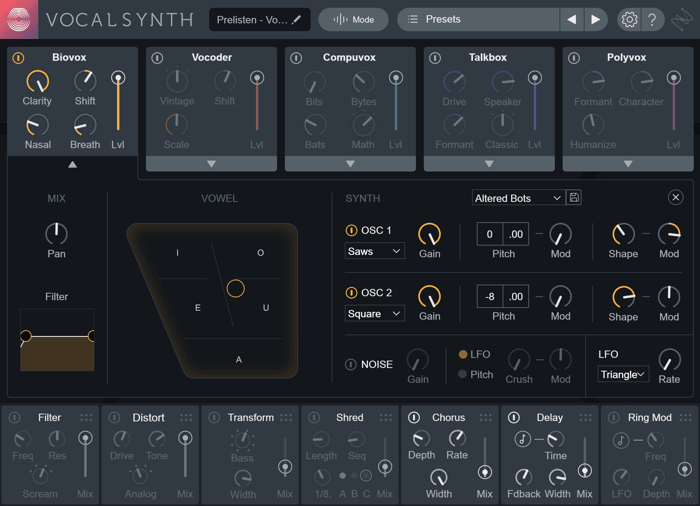Click the Delay module drag handle dots
Viewport: 700px width, 506px height.
pyautogui.click(x=586, y=418)
